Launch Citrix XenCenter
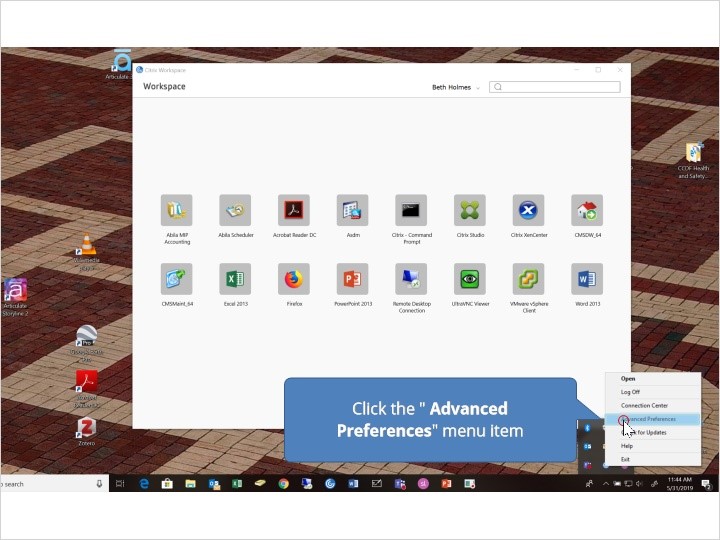Image resolution: width=720 pixels, height=540 pixels. (x=528, y=211)
